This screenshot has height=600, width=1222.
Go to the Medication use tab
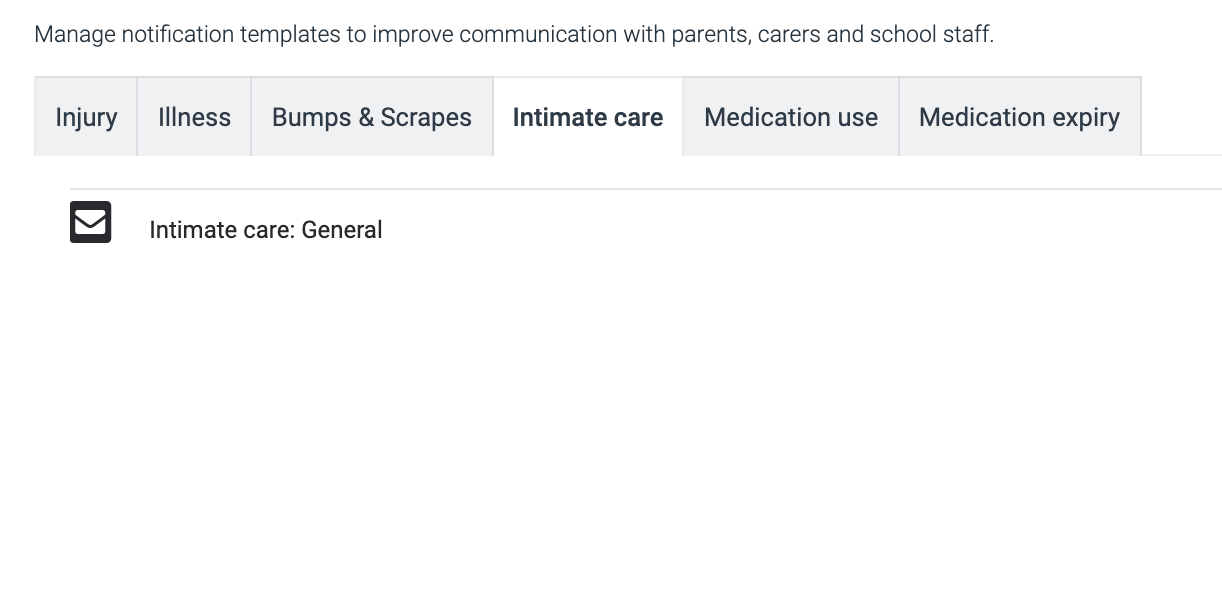(x=791, y=117)
